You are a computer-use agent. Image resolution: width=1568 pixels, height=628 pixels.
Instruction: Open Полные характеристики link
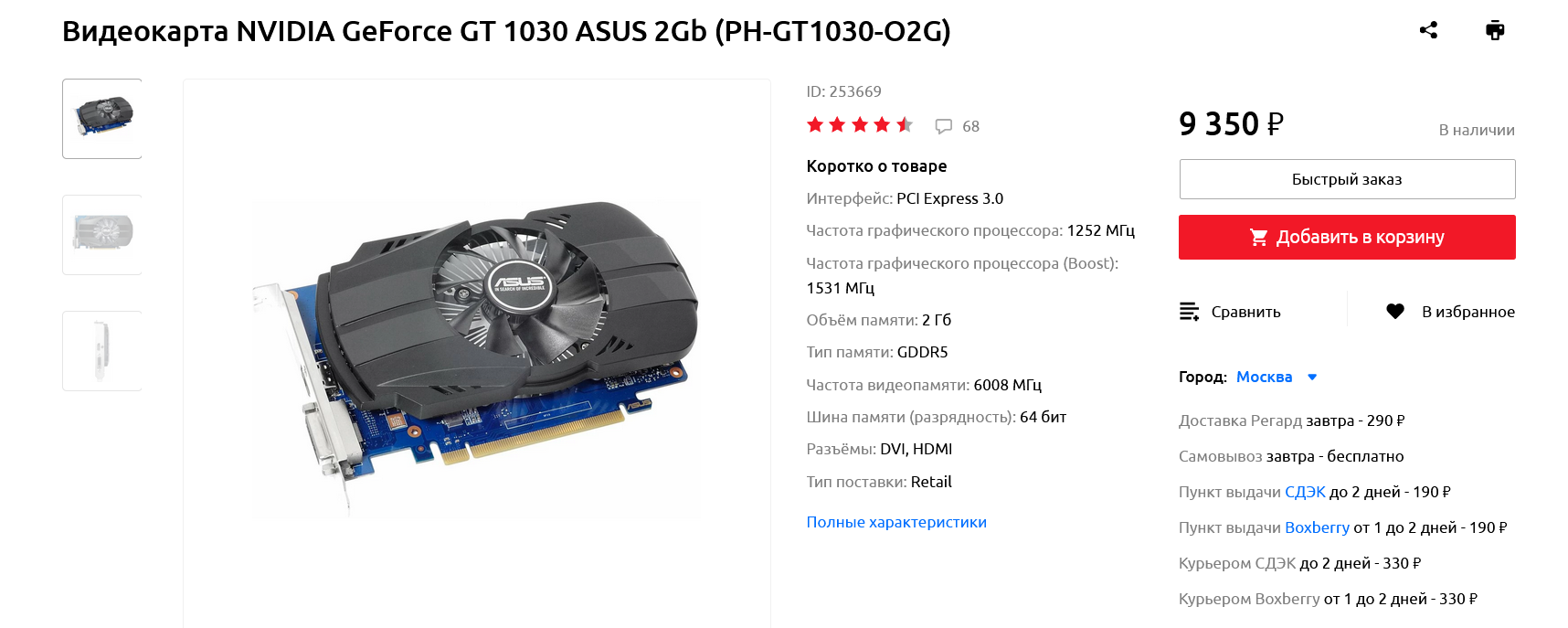click(x=896, y=522)
